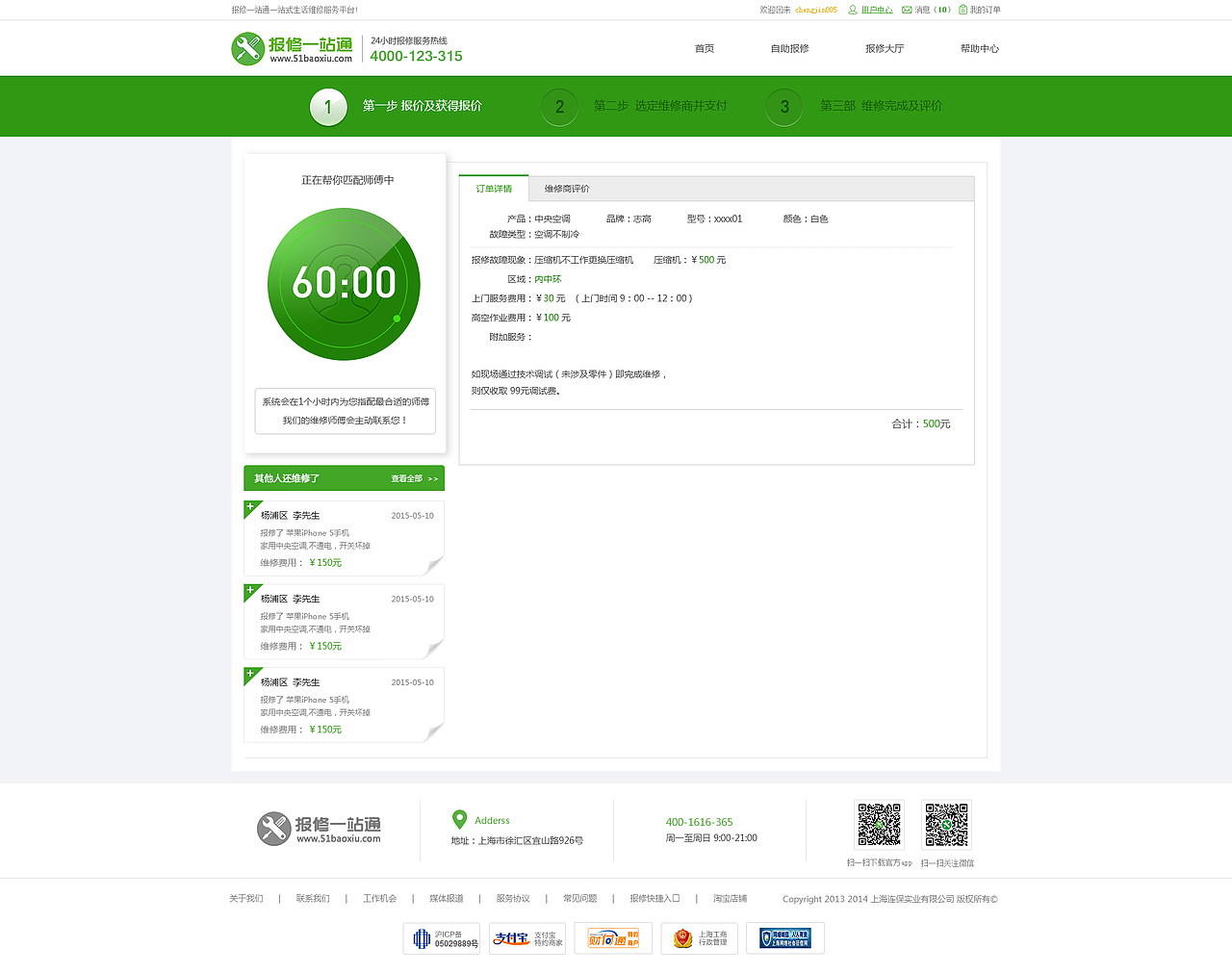Click the compressor price ¥500 元

tap(708, 260)
